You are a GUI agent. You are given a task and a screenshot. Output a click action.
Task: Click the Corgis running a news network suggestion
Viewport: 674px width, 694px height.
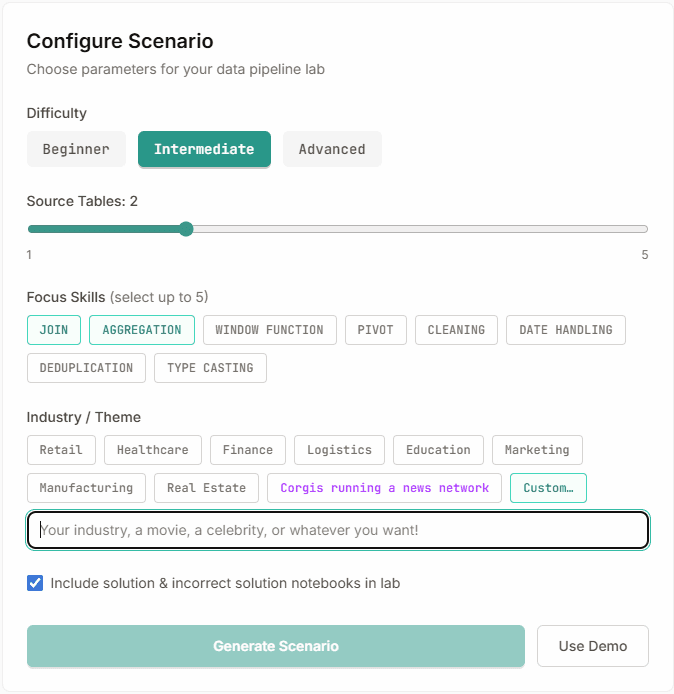(x=385, y=488)
